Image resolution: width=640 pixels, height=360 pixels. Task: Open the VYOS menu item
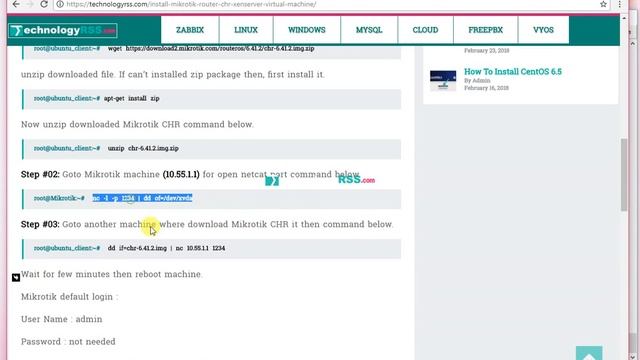pos(543,30)
